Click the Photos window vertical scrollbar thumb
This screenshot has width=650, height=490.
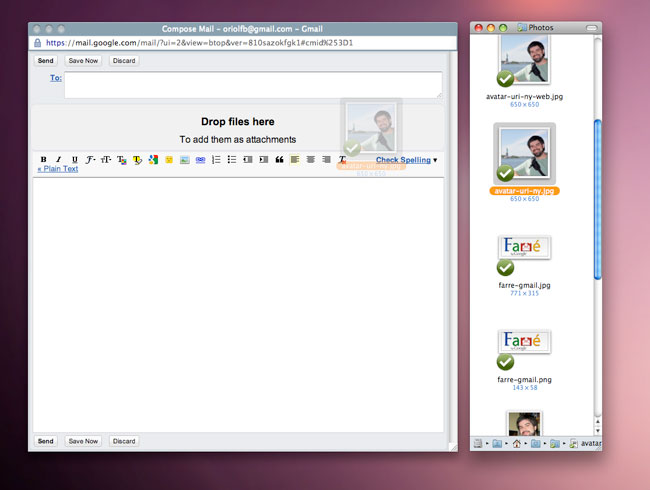597,199
